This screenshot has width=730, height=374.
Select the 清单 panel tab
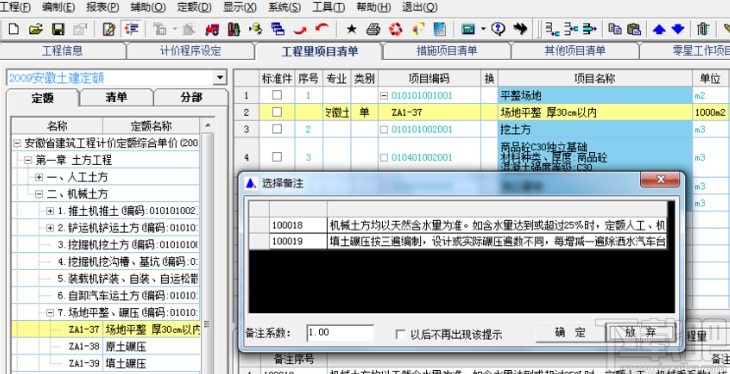116,97
